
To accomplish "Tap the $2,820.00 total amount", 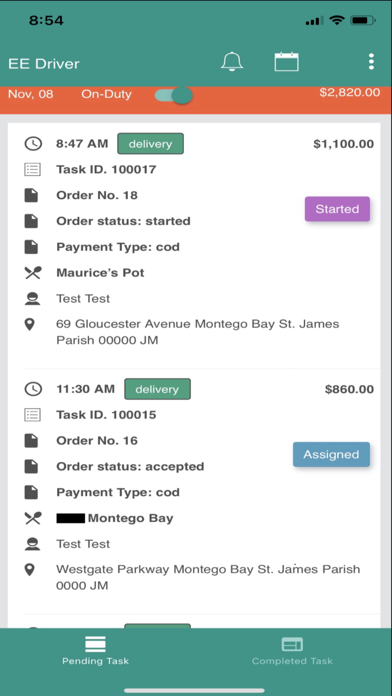I will [350, 92].
